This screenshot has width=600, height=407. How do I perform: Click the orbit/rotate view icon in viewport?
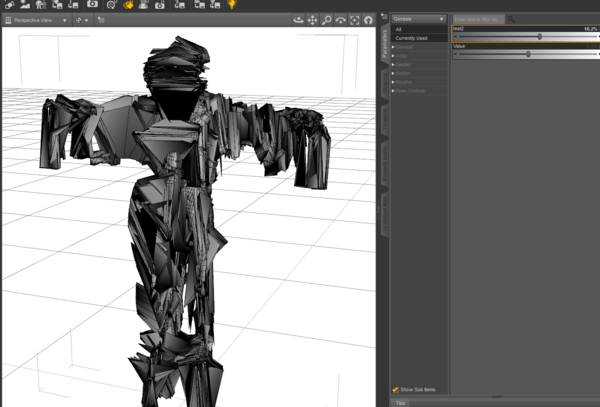[299, 19]
